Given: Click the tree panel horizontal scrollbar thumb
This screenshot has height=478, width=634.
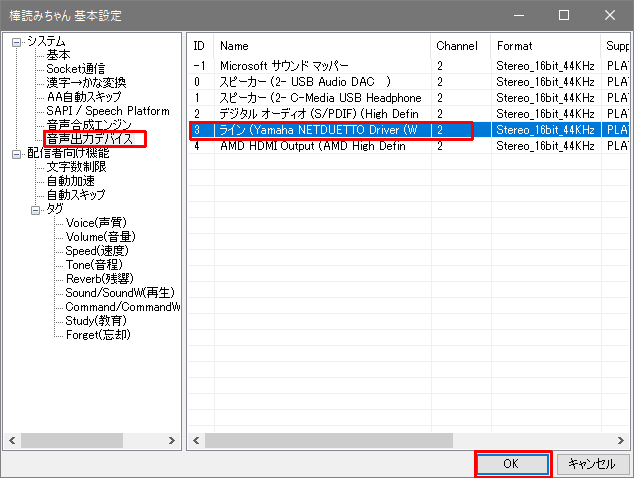Looking at the screenshot, I should pyautogui.click(x=72, y=440).
